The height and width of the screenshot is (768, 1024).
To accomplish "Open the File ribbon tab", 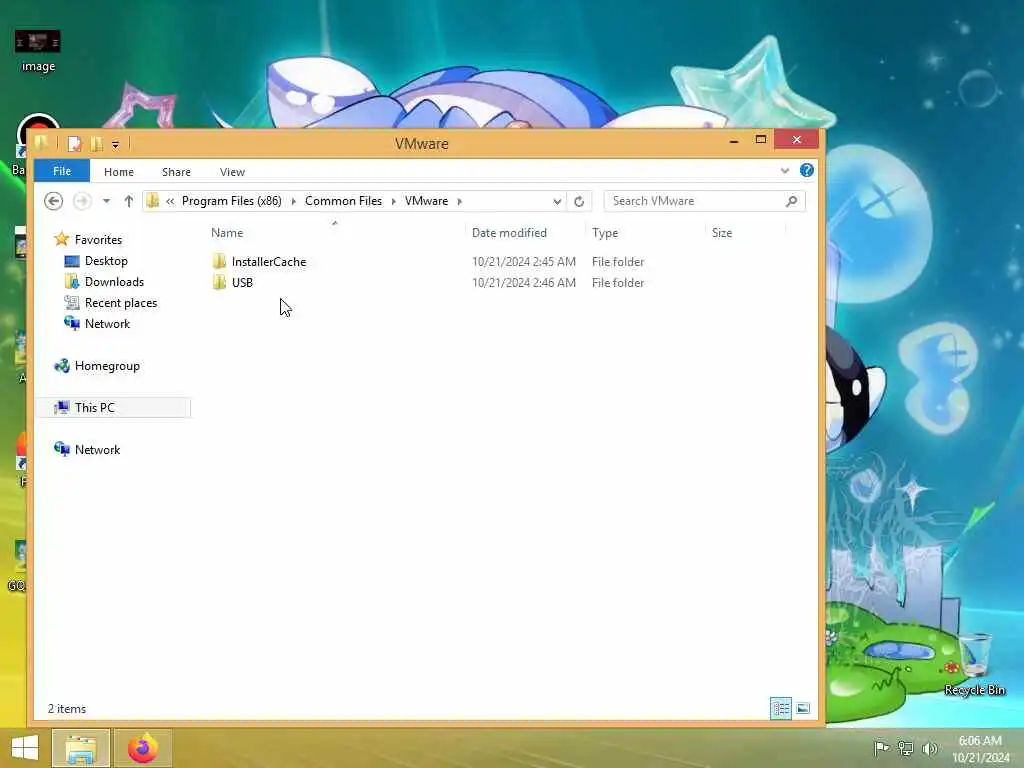I will click(62, 171).
